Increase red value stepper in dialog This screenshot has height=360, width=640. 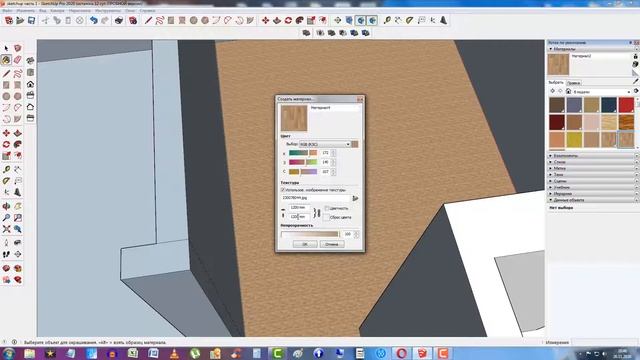coord(333,151)
